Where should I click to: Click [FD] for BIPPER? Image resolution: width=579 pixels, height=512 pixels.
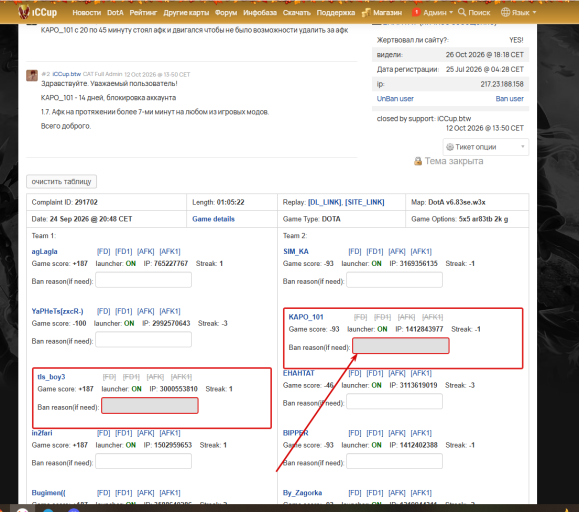coord(354,433)
